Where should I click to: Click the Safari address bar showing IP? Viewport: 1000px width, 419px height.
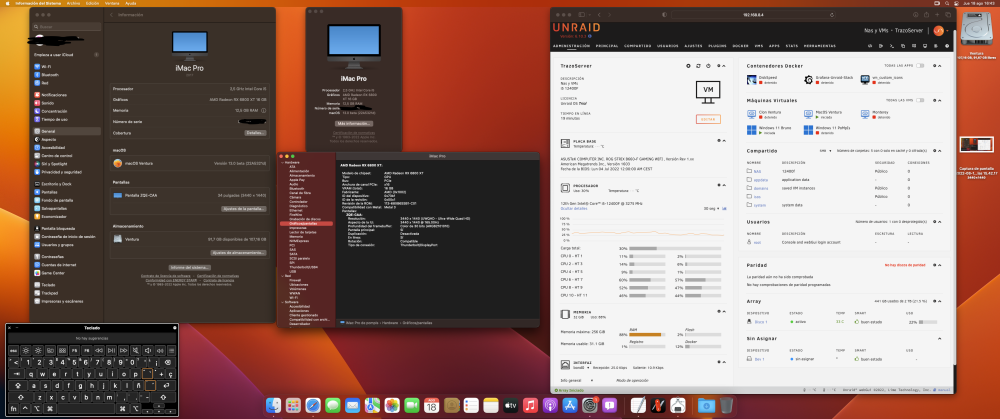coord(753,15)
